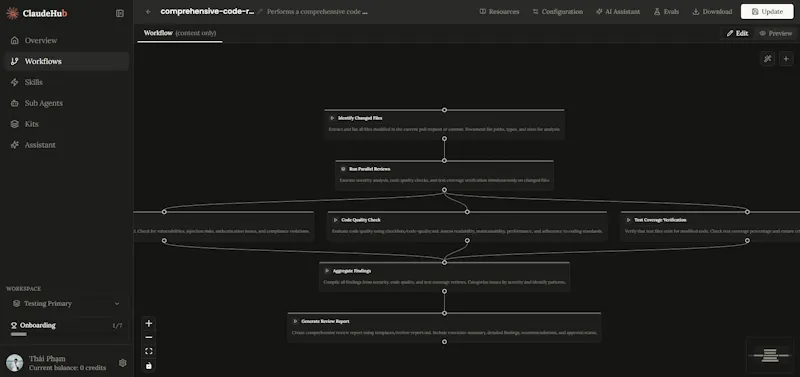Viewport: 800px width, 377px height.
Task: Open the Kits section
Action: coord(66,124)
